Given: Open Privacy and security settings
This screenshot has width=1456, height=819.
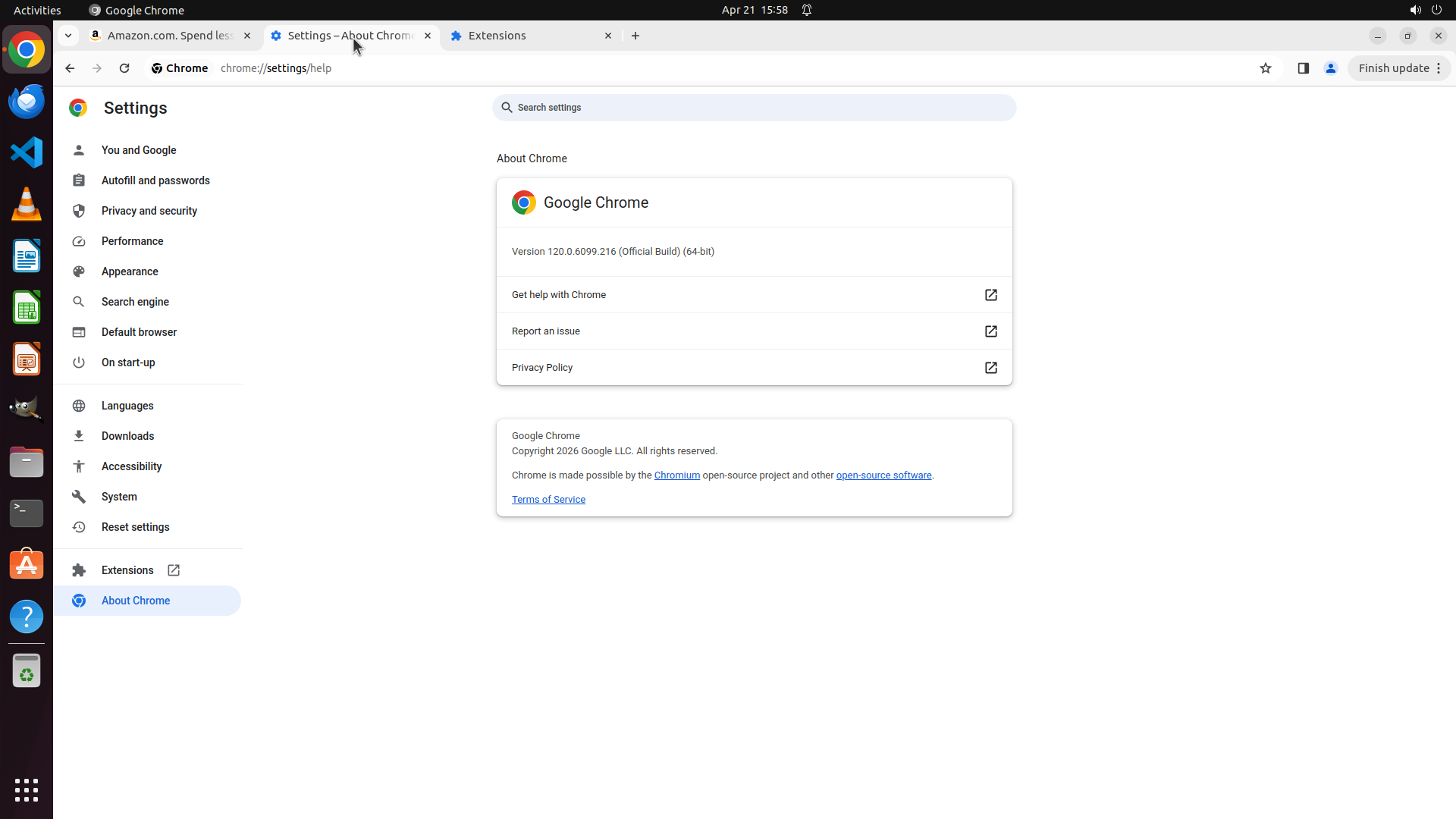Looking at the screenshot, I should point(149,211).
